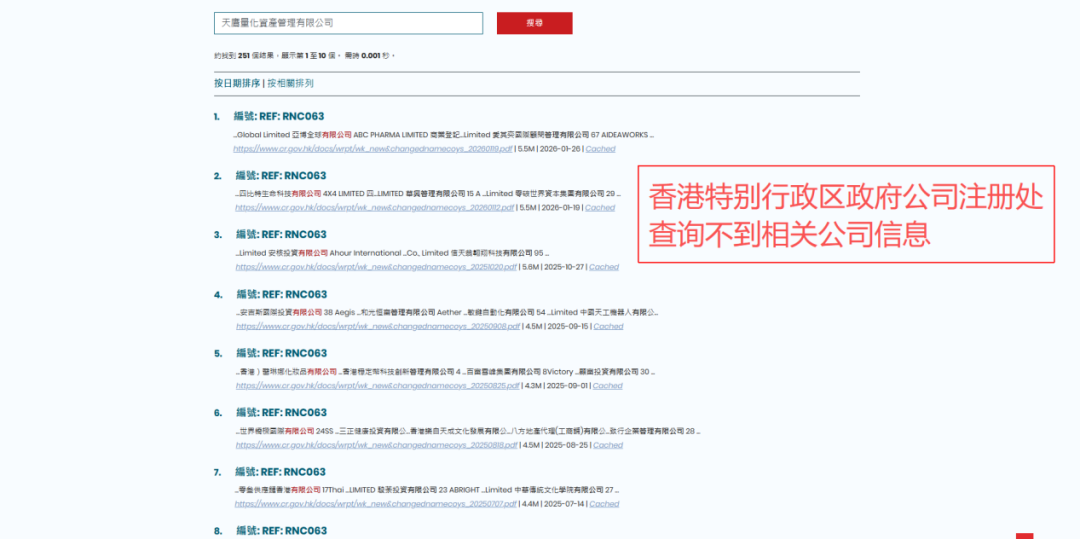The height and width of the screenshot is (539, 1080).
Task: Click the search box containing 天鷹量化資產管理有限公司
Action: 347,23
